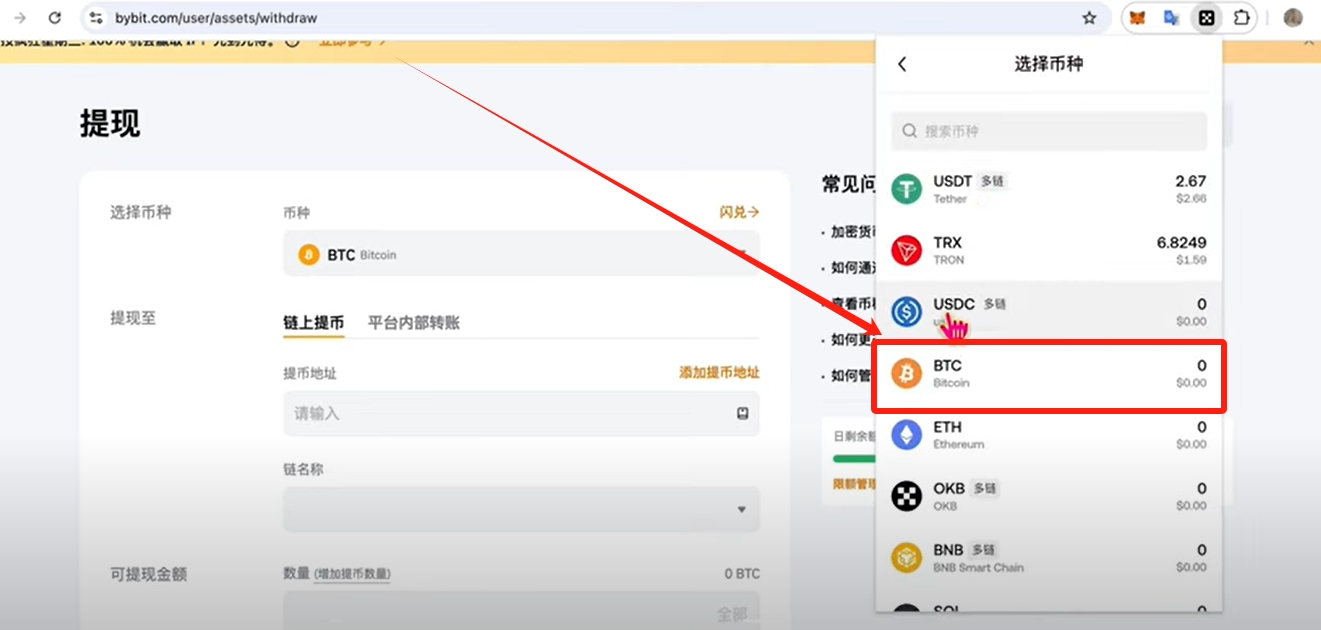Click the search magnifier in coin picker
This screenshot has width=1321, height=630.
[910, 131]
